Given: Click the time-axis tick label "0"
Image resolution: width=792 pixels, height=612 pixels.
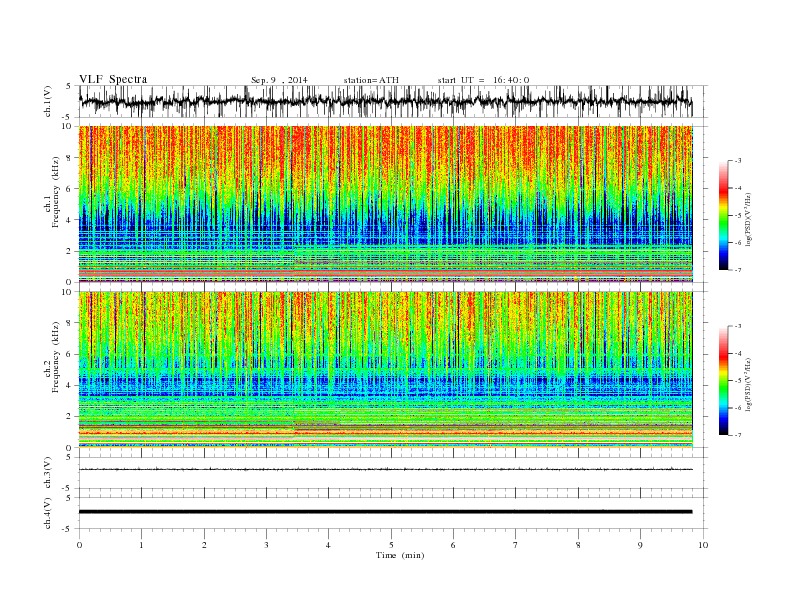Looking at the screenshot, I should (79, 545).
